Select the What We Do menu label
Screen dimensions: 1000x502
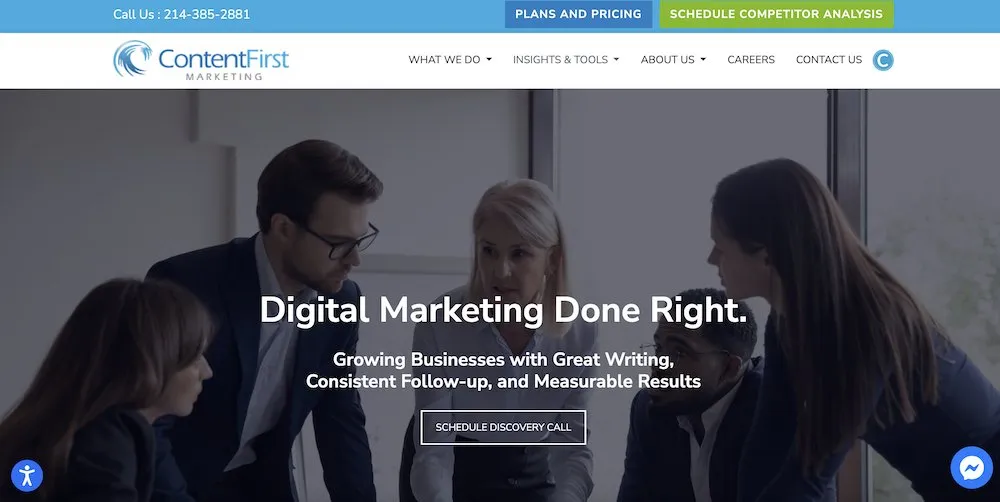pos(444,59)
